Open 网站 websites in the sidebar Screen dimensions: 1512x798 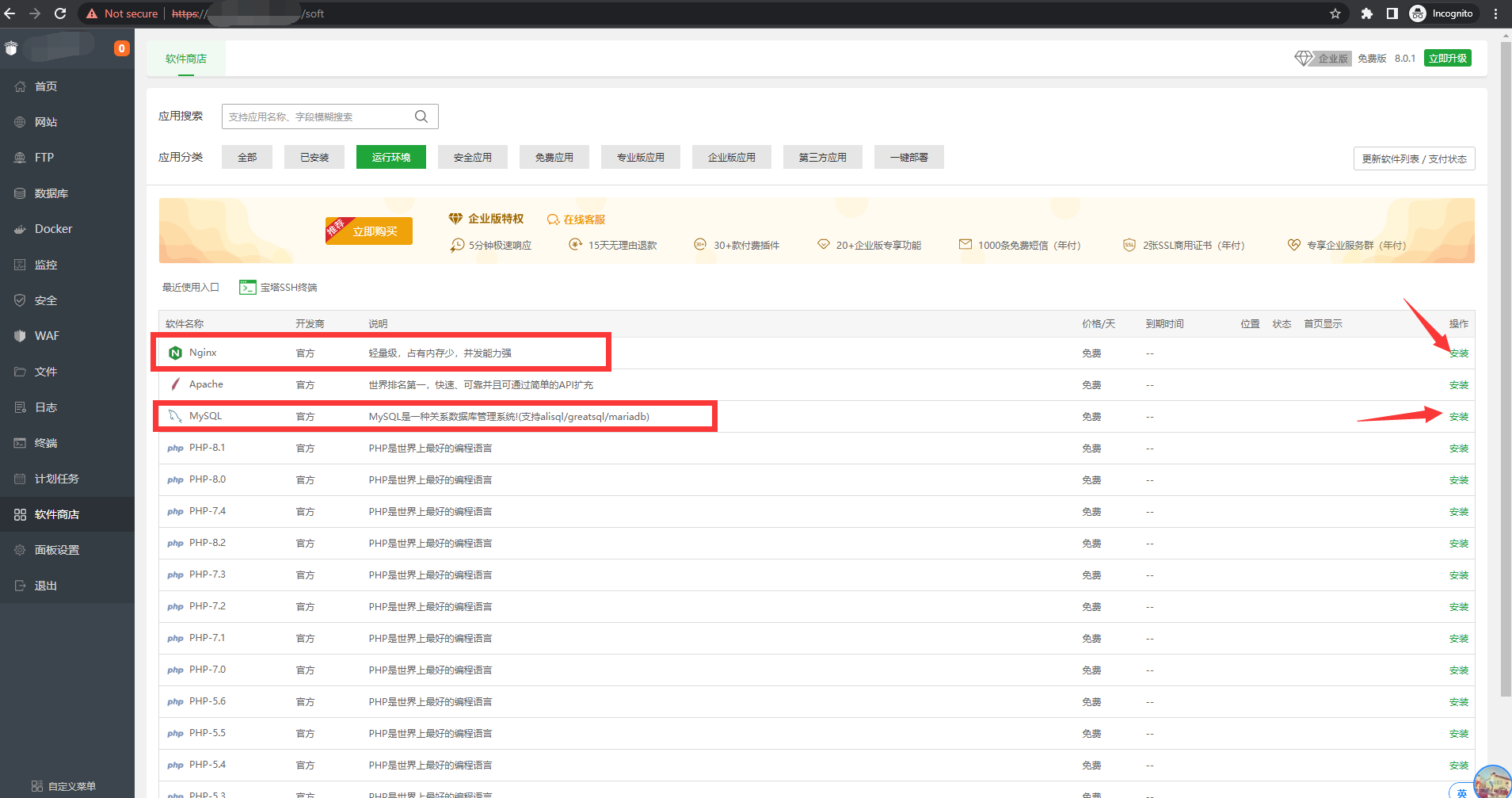point(67,122)
